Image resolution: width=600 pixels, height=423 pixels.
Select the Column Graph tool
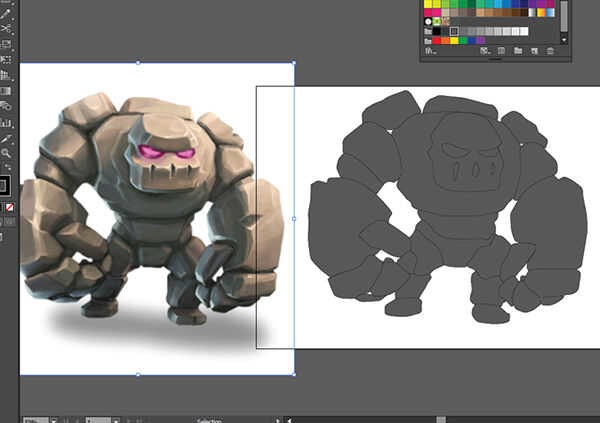(6, 123)
